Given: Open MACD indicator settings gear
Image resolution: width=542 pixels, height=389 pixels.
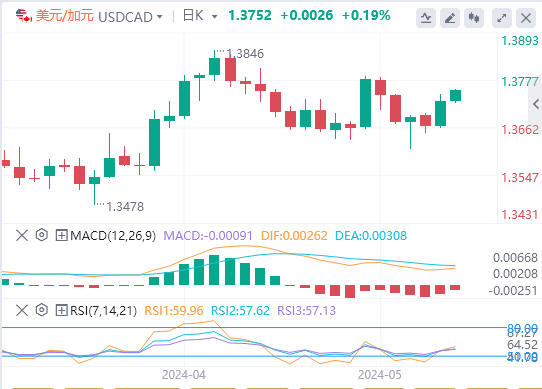Looking at the screenshot, I should (41, 235).
